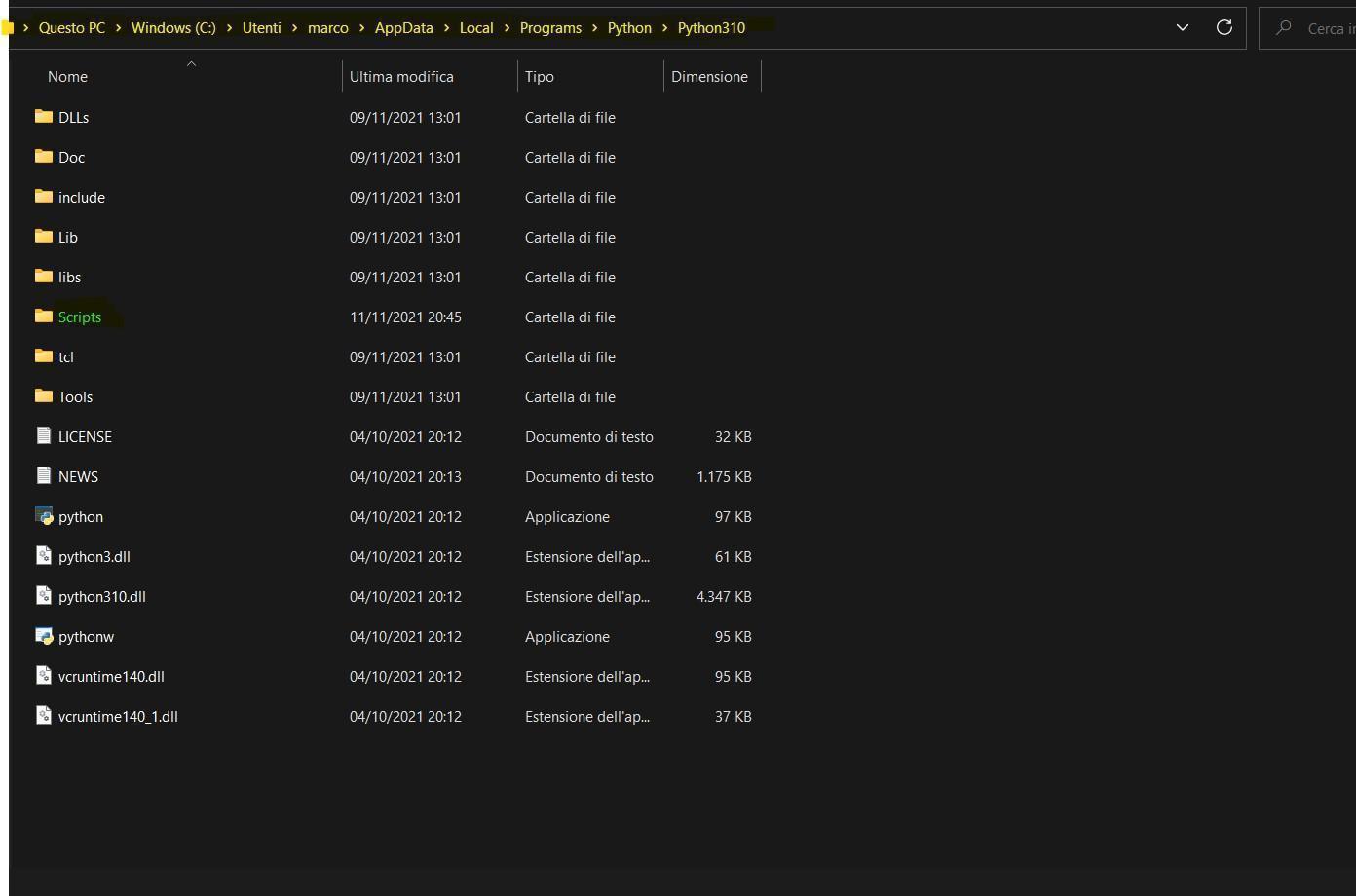
Task: Go to Utenti in address path
Action: point(261,28)
